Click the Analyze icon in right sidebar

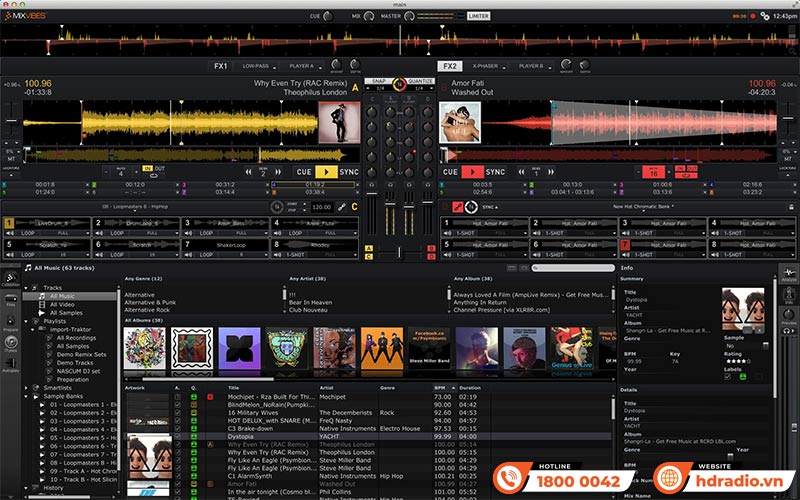pos(789,274)
